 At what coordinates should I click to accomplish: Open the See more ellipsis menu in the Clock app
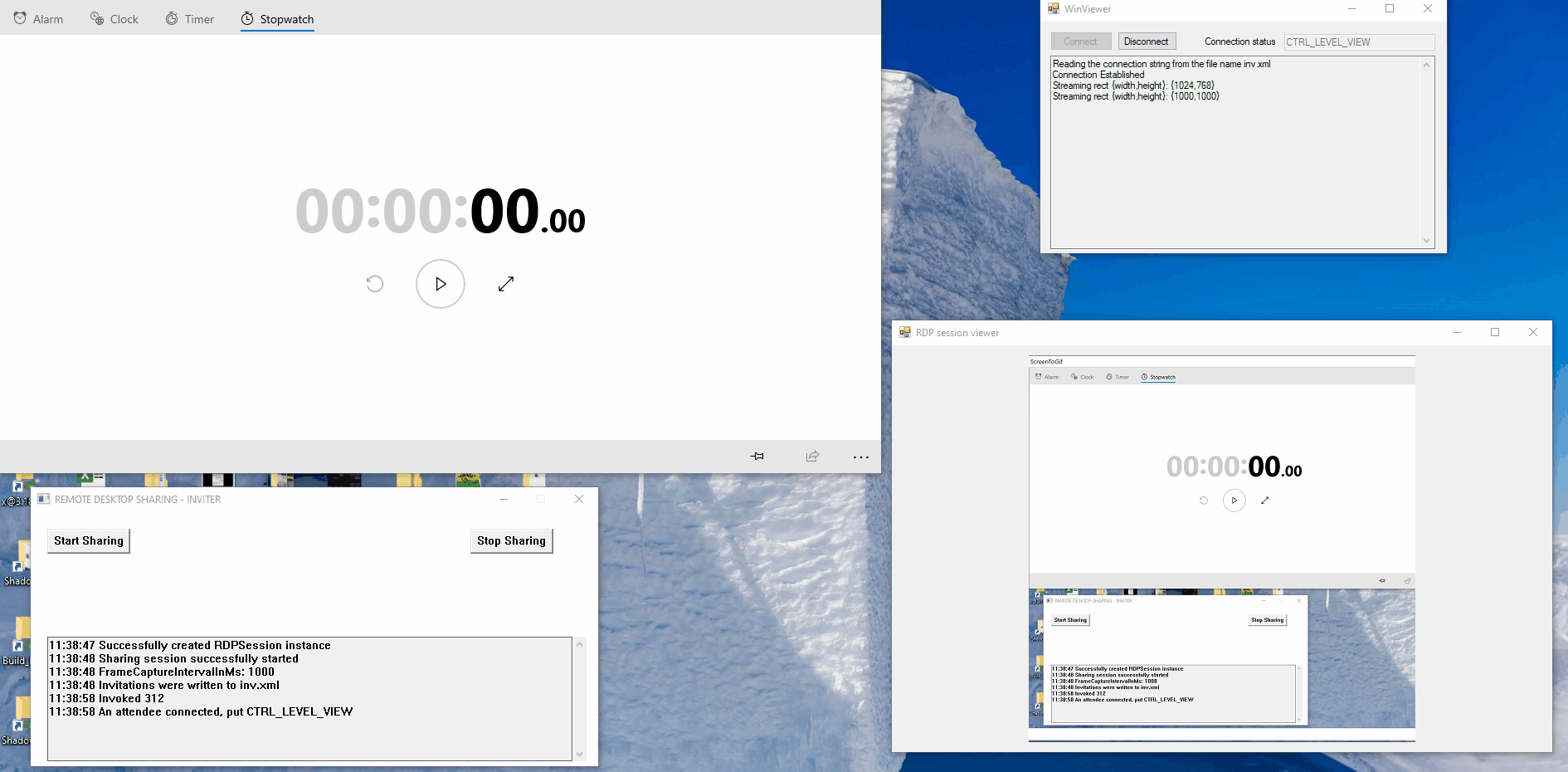click(x=860, y=456)
